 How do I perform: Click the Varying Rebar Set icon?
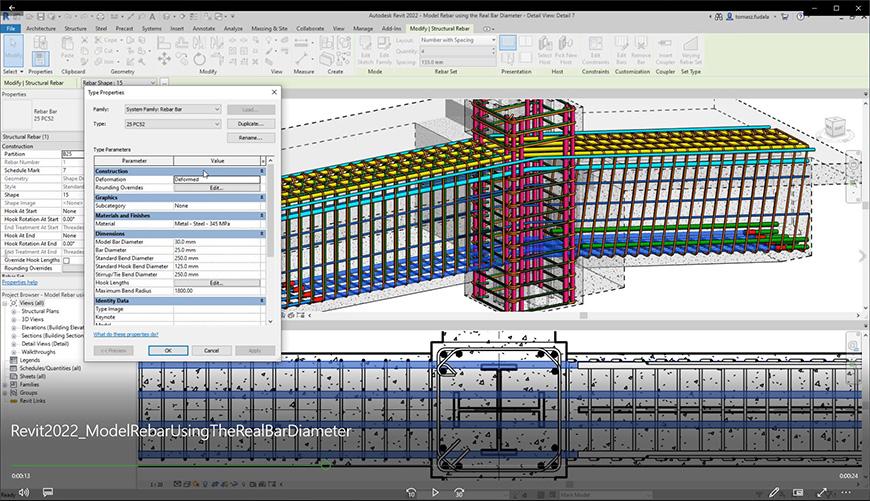pyautogui.click(x=691, y=50)
